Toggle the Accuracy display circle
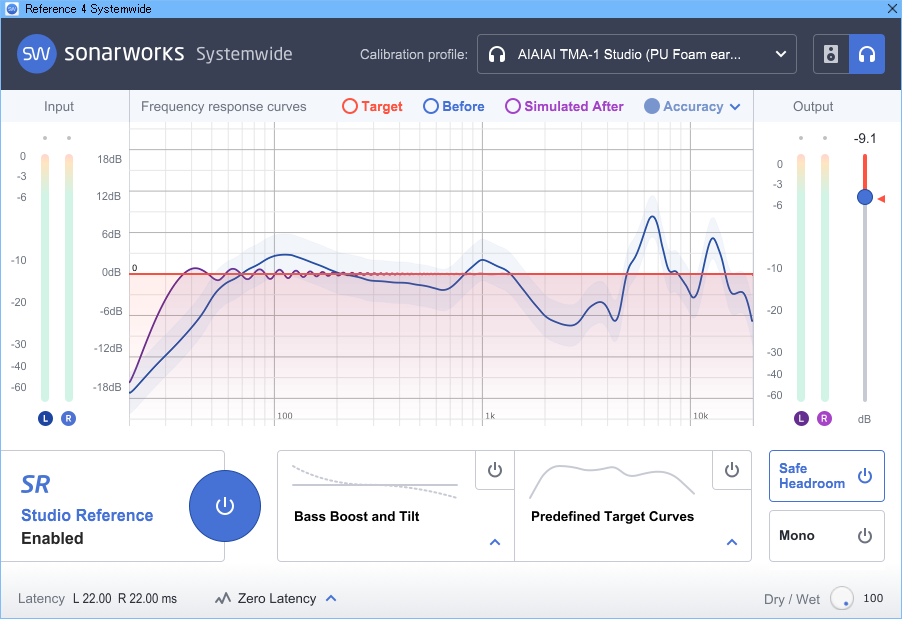The width and height of the screenshot is (902, 619). tap(652, 106)
